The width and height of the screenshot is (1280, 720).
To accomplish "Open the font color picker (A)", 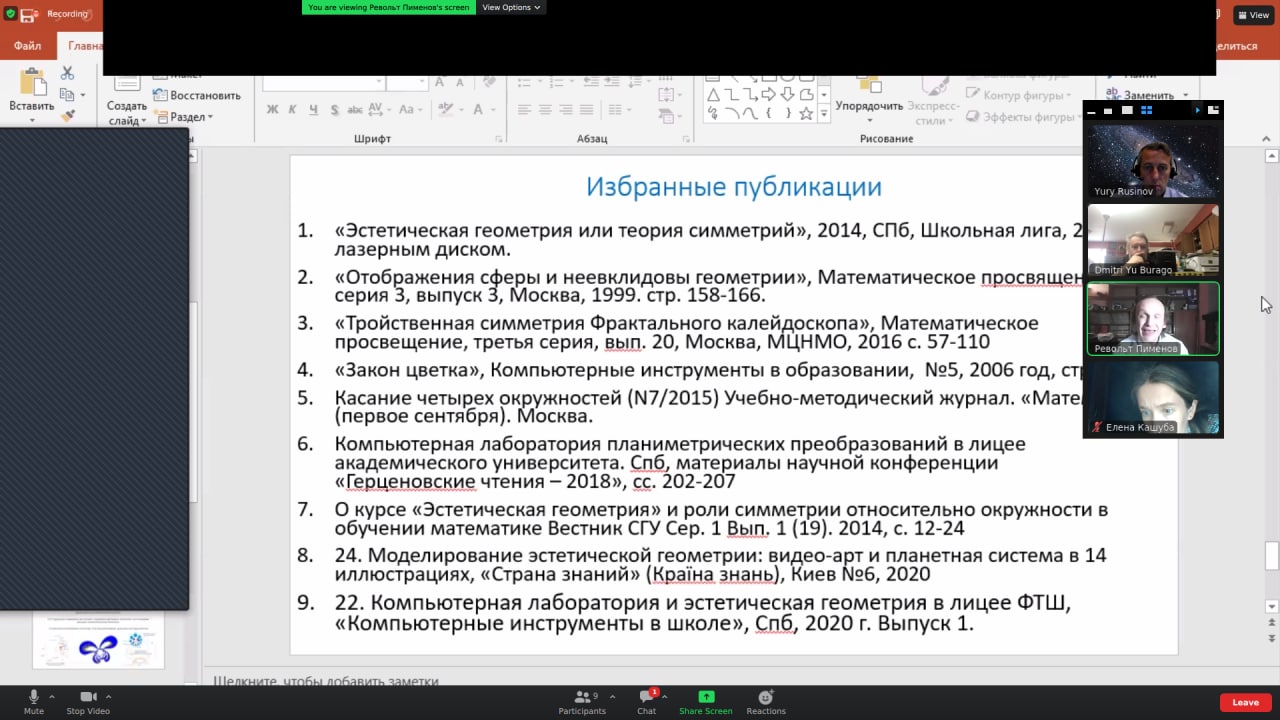I will (x=479, y=110).
